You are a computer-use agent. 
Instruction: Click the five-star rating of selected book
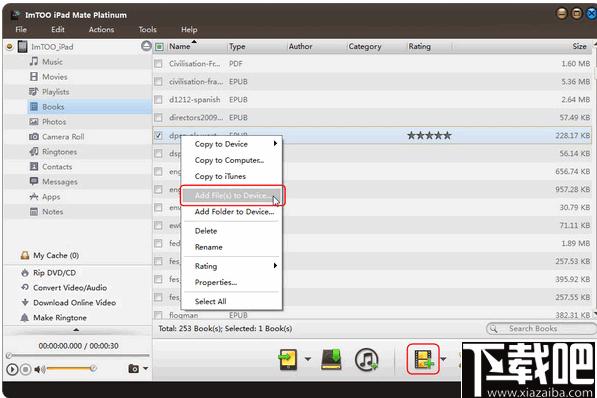click(429, 135)
